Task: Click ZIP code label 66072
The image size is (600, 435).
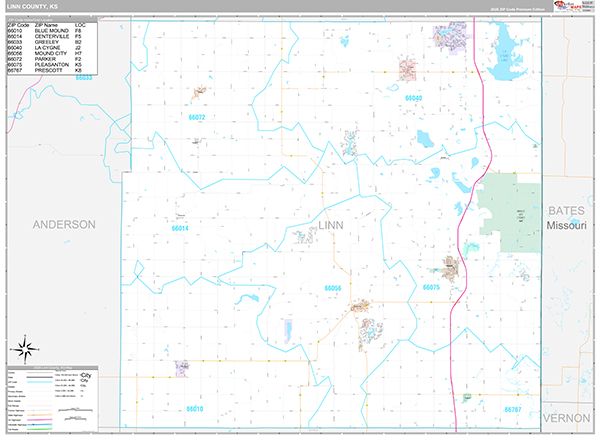Action: (x=196, y=117)
